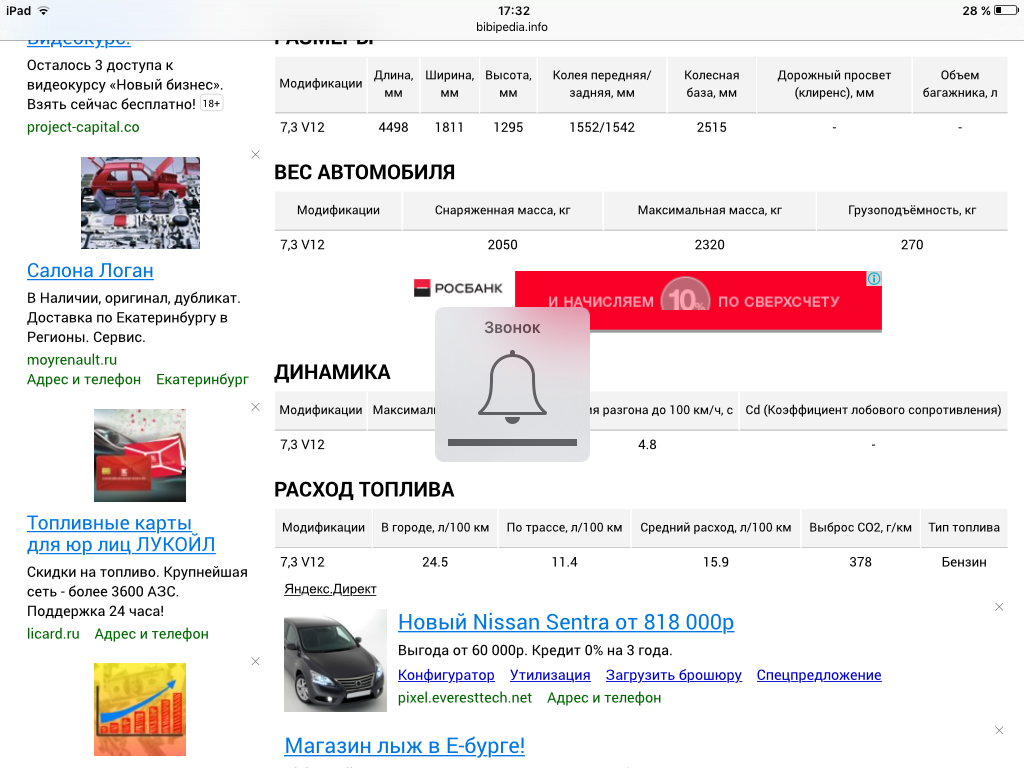Open Новый Nissan Sentra от 818 000р link

click(x=566, y=622)
